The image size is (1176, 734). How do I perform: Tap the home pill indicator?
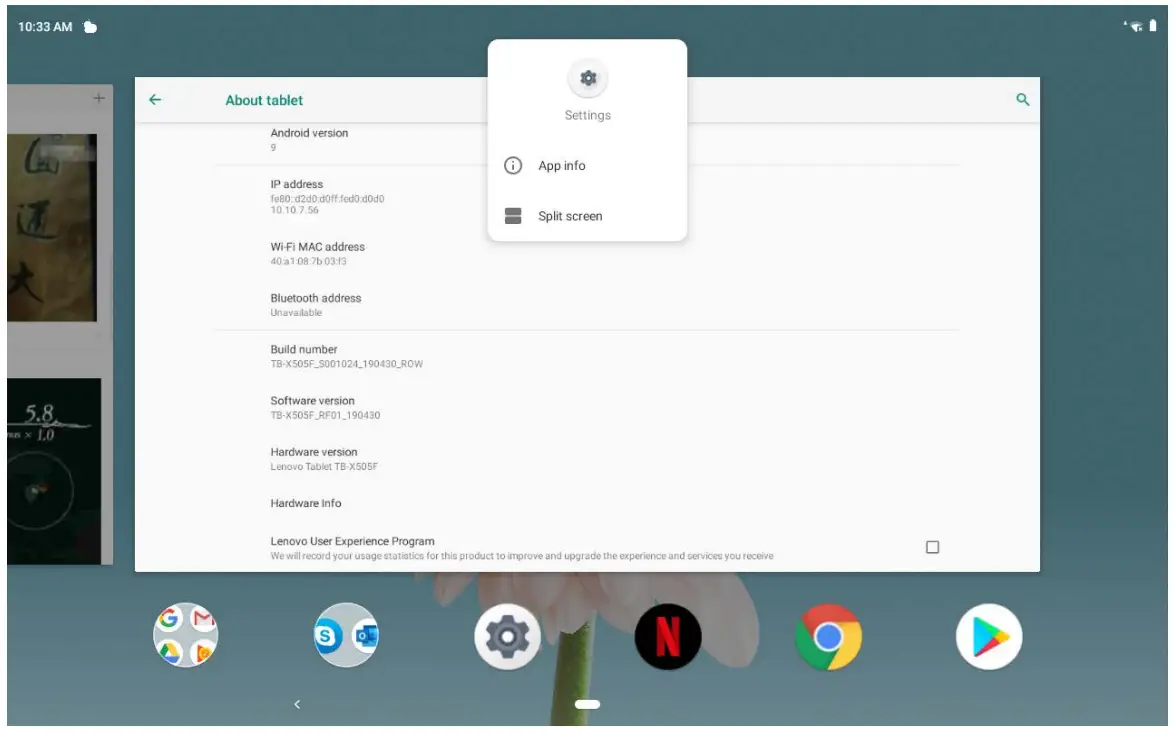coord(588,704)
